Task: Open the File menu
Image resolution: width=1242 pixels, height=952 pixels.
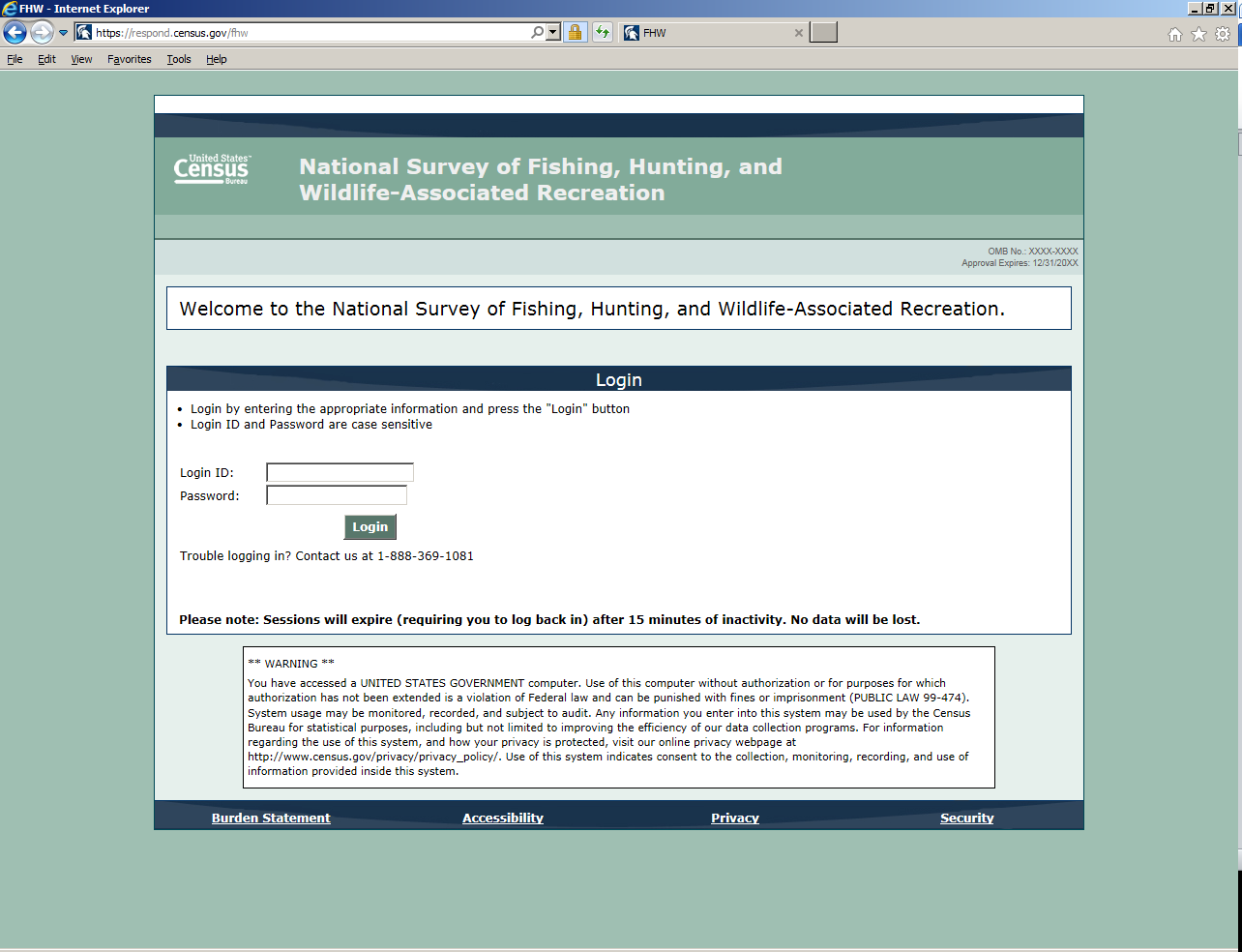Action: (x=15, y=59)
